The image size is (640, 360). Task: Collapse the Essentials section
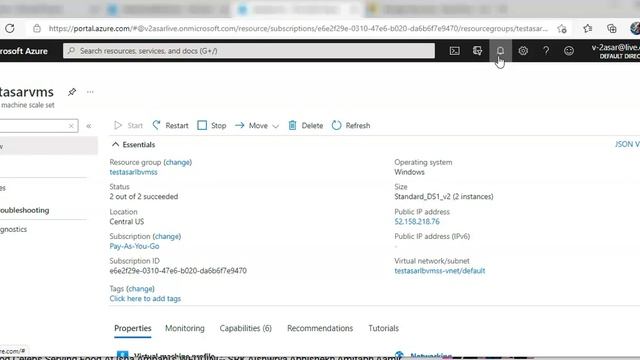coord(133,144)
